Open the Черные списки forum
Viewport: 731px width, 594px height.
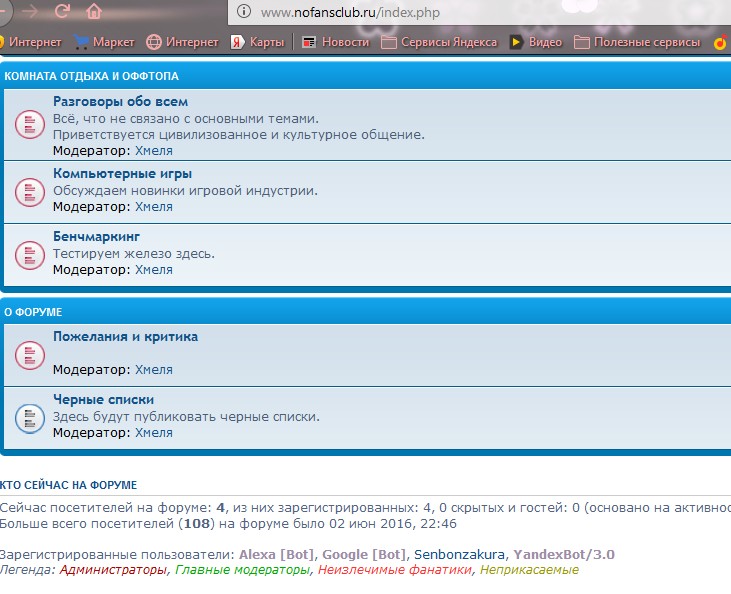[x=103, y=400]
